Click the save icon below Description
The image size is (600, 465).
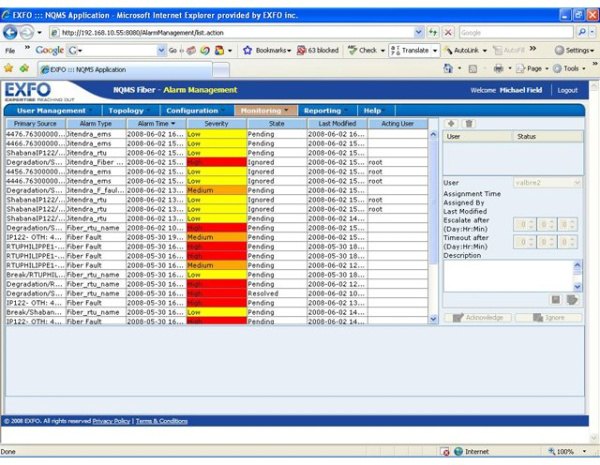[556, 299]
